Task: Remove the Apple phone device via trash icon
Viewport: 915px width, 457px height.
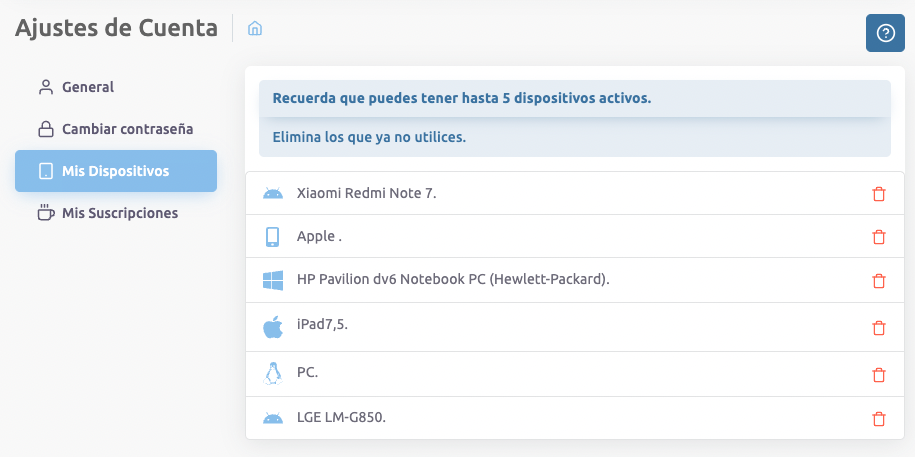Action: 879,237
